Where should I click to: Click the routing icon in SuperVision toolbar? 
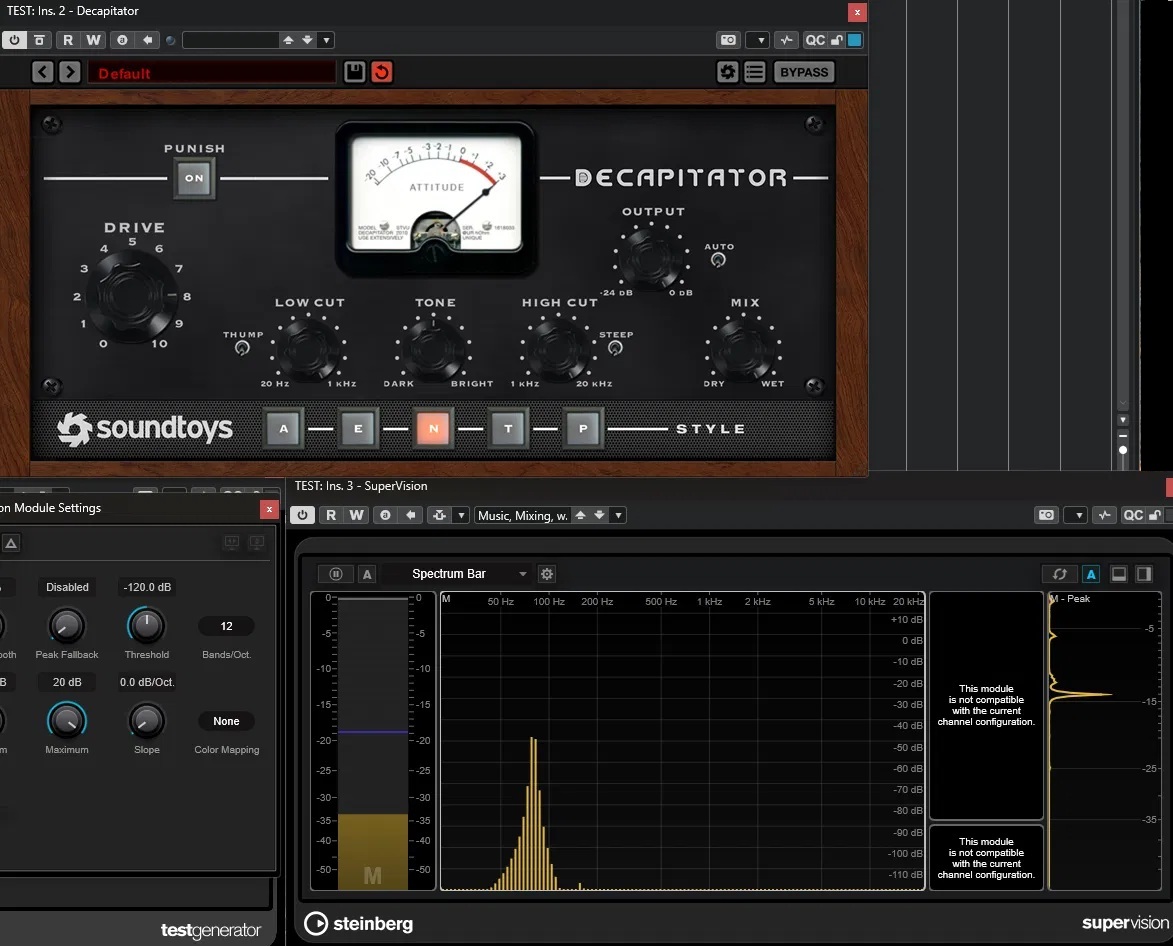point(439,515)
